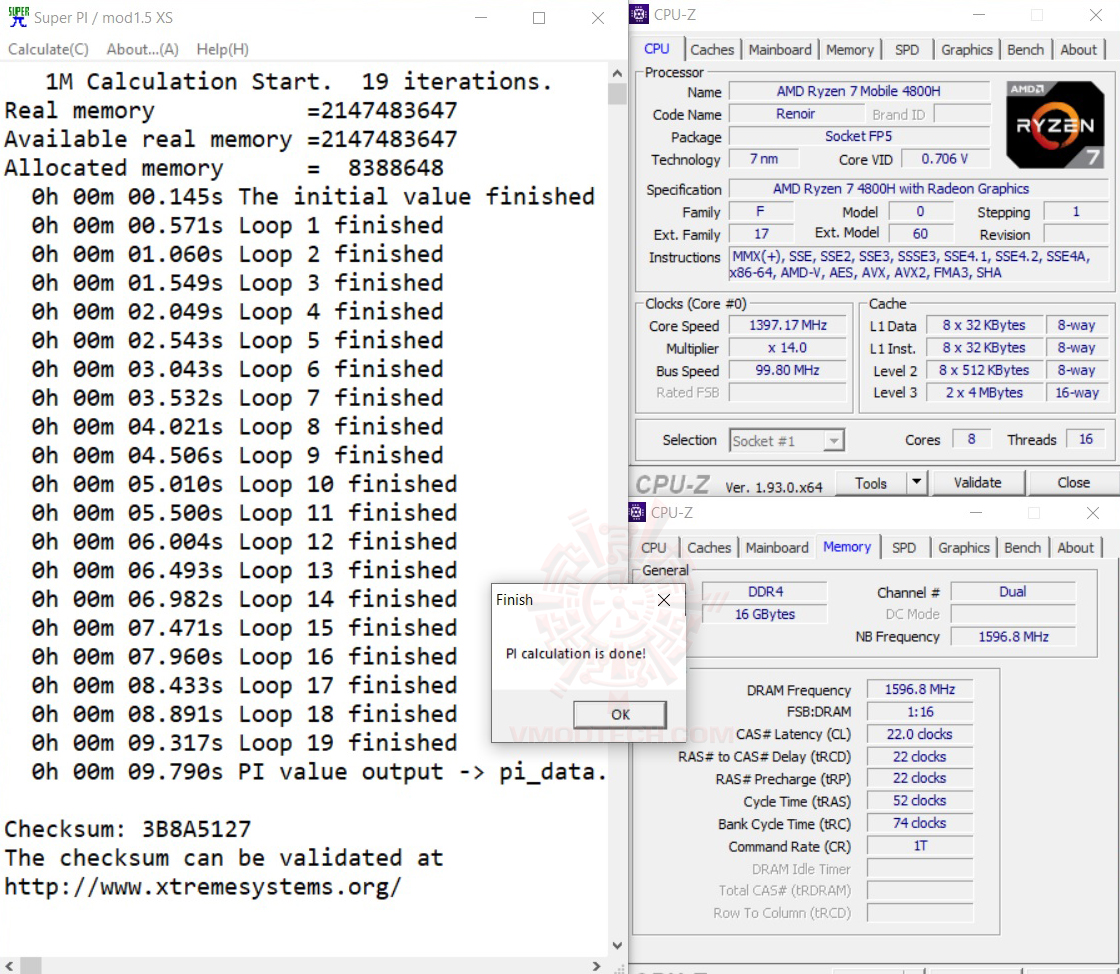The image size is (1120, 974).
Task: Click the Bank Cycle Time value 74 clocks
Action: click(x=919, y=823)
